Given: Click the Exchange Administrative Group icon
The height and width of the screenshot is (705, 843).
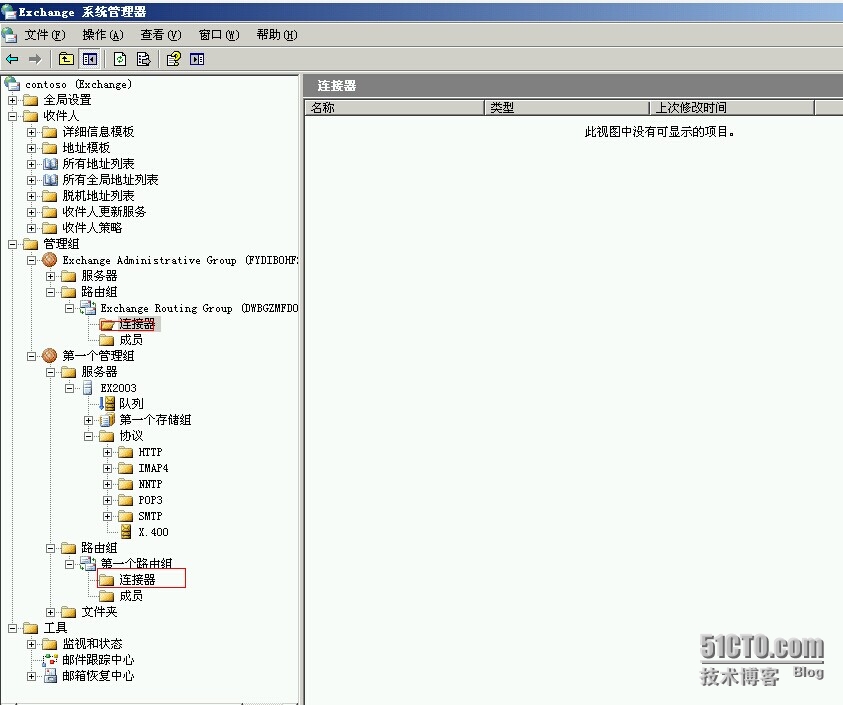Looking at the screenshot, I should pyautogui.click(x=49, y=260).
